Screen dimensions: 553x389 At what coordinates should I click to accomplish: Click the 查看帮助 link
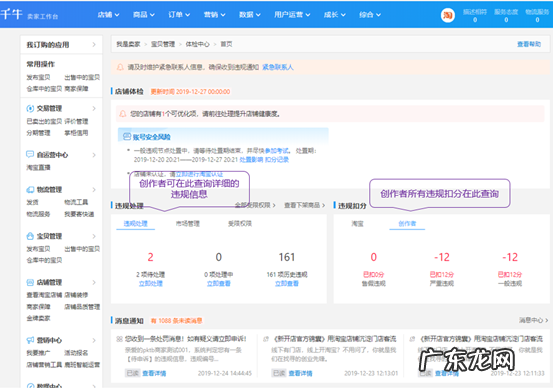click(529, 44)
